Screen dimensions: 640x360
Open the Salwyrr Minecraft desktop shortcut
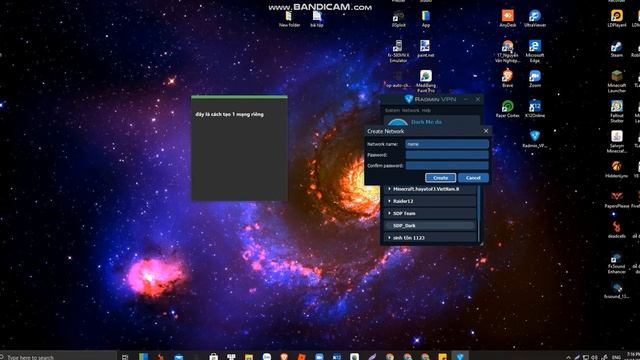617,142
